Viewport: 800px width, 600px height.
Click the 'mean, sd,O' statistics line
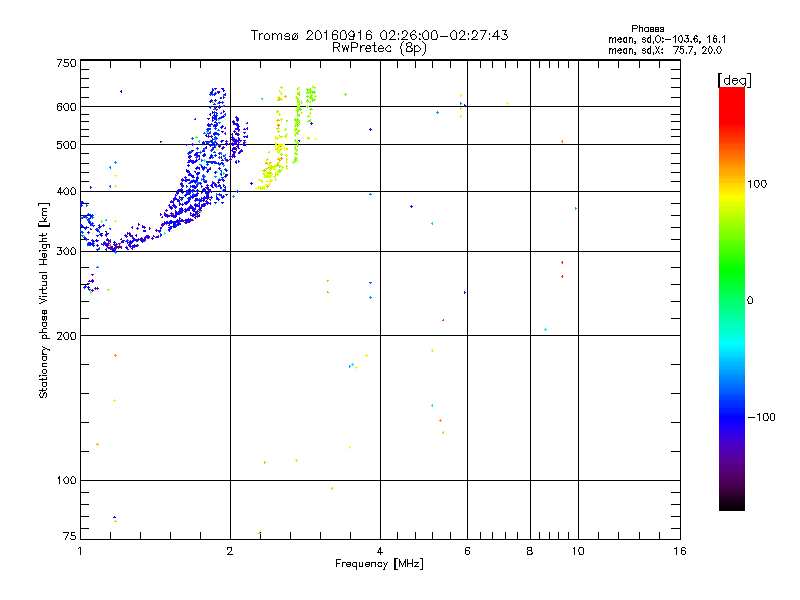[667, 39]
